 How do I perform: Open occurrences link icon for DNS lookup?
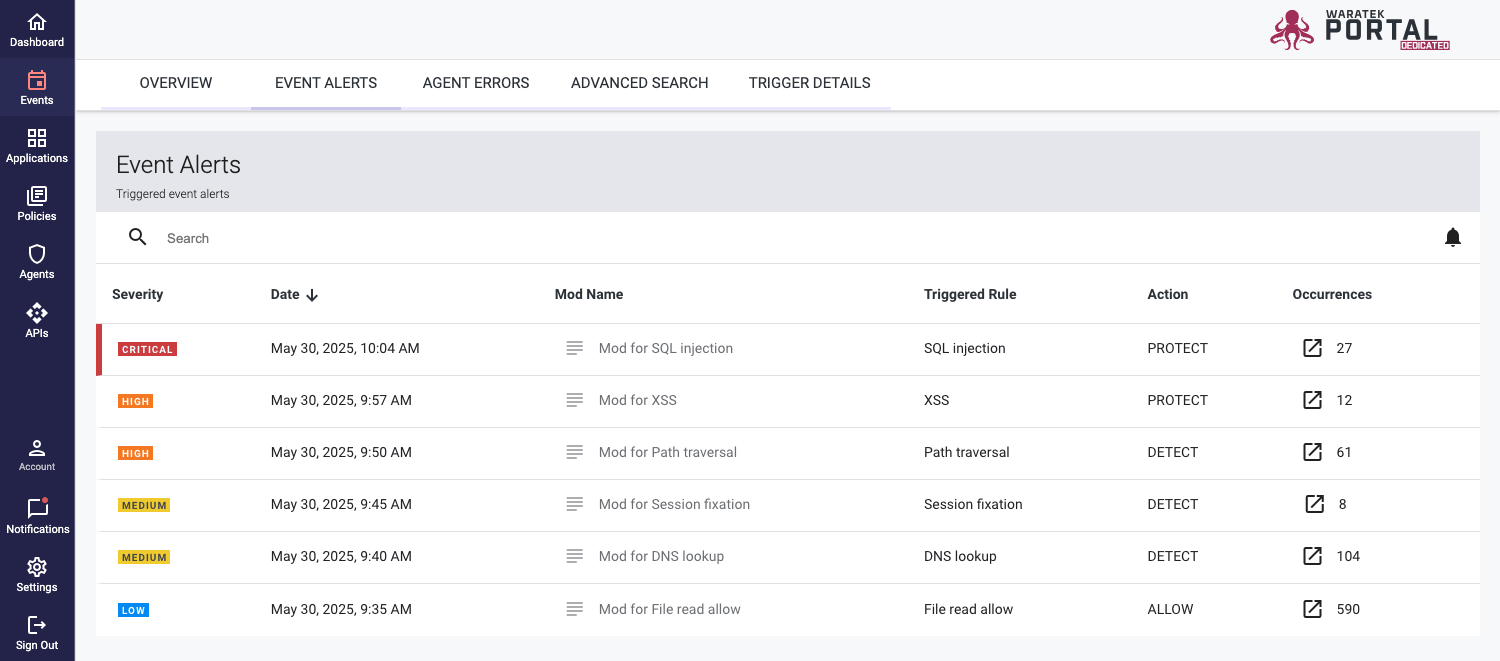pyautogui.click(x=1312, y=556)
